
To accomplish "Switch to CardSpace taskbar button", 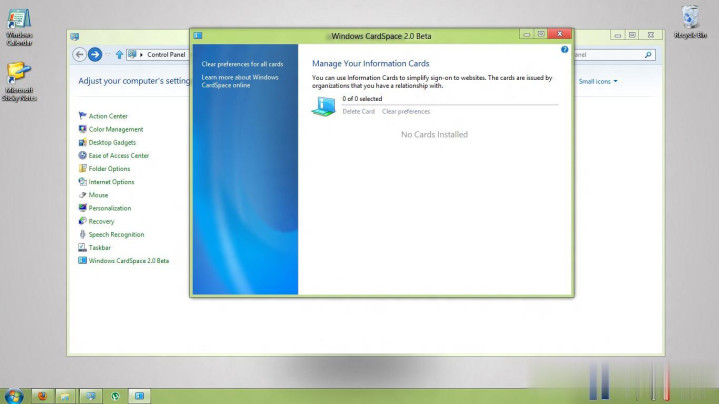I will pos(139,396).
